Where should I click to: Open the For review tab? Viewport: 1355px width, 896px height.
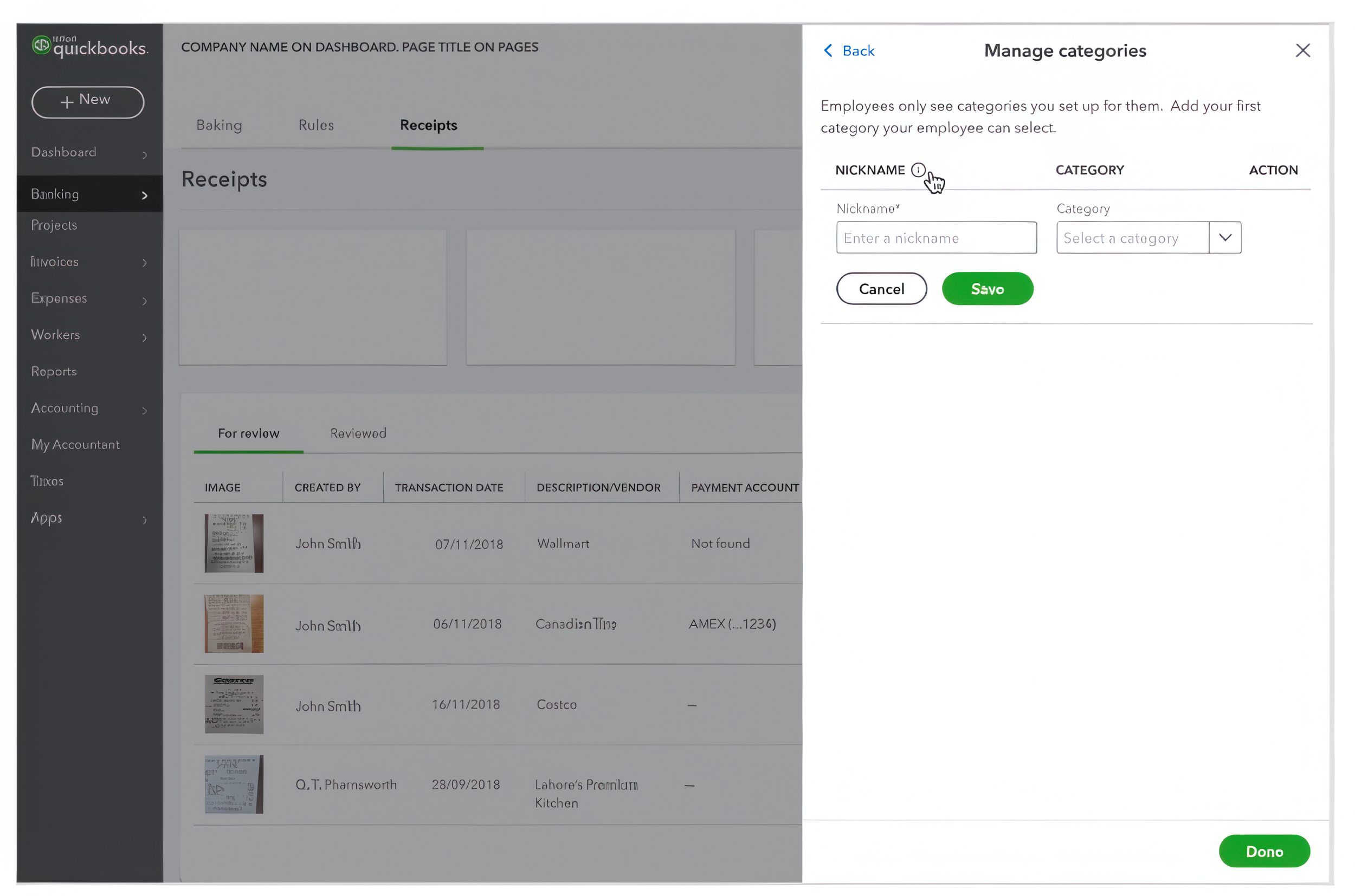pos(249,433)
